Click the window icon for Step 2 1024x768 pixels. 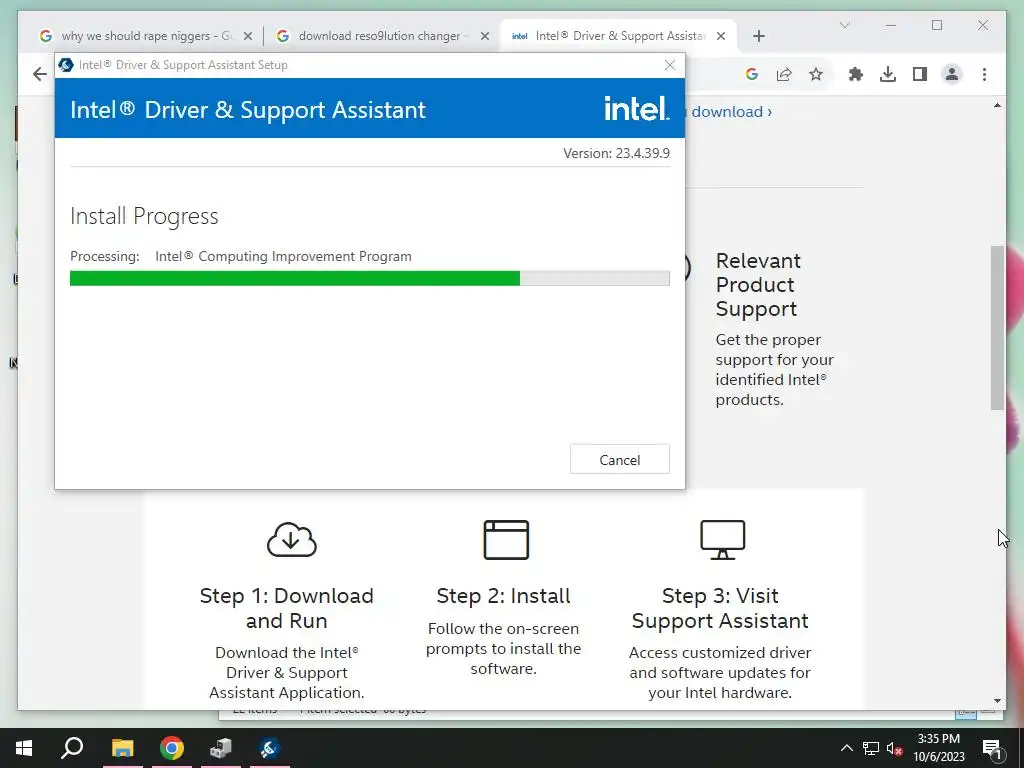(x=506, y=539)
